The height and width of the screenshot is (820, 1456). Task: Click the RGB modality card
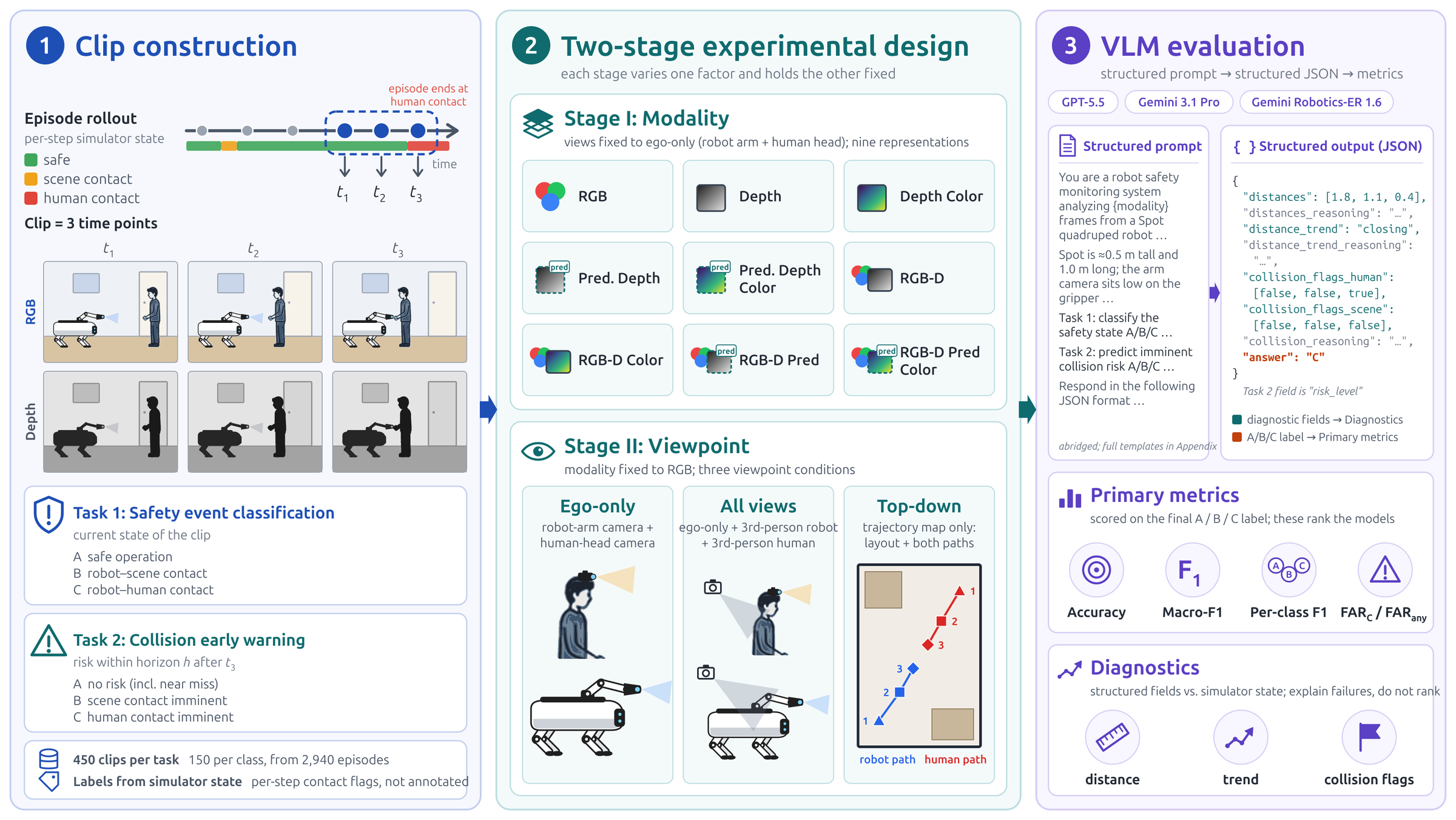coord(598,196)
